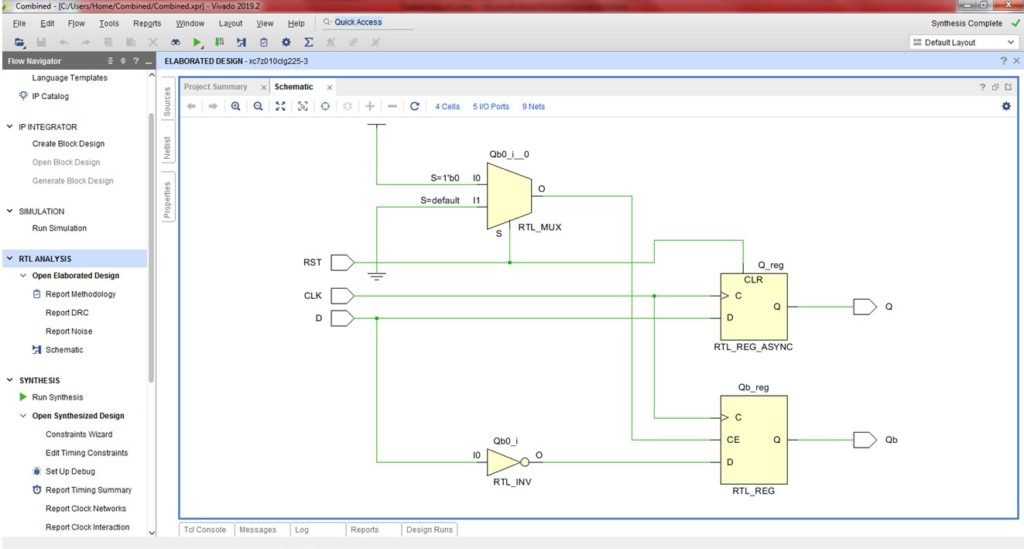Click Auto-fit Selection circle icon
Screen dimensions: 1024x549
click(x=325, y=106)
